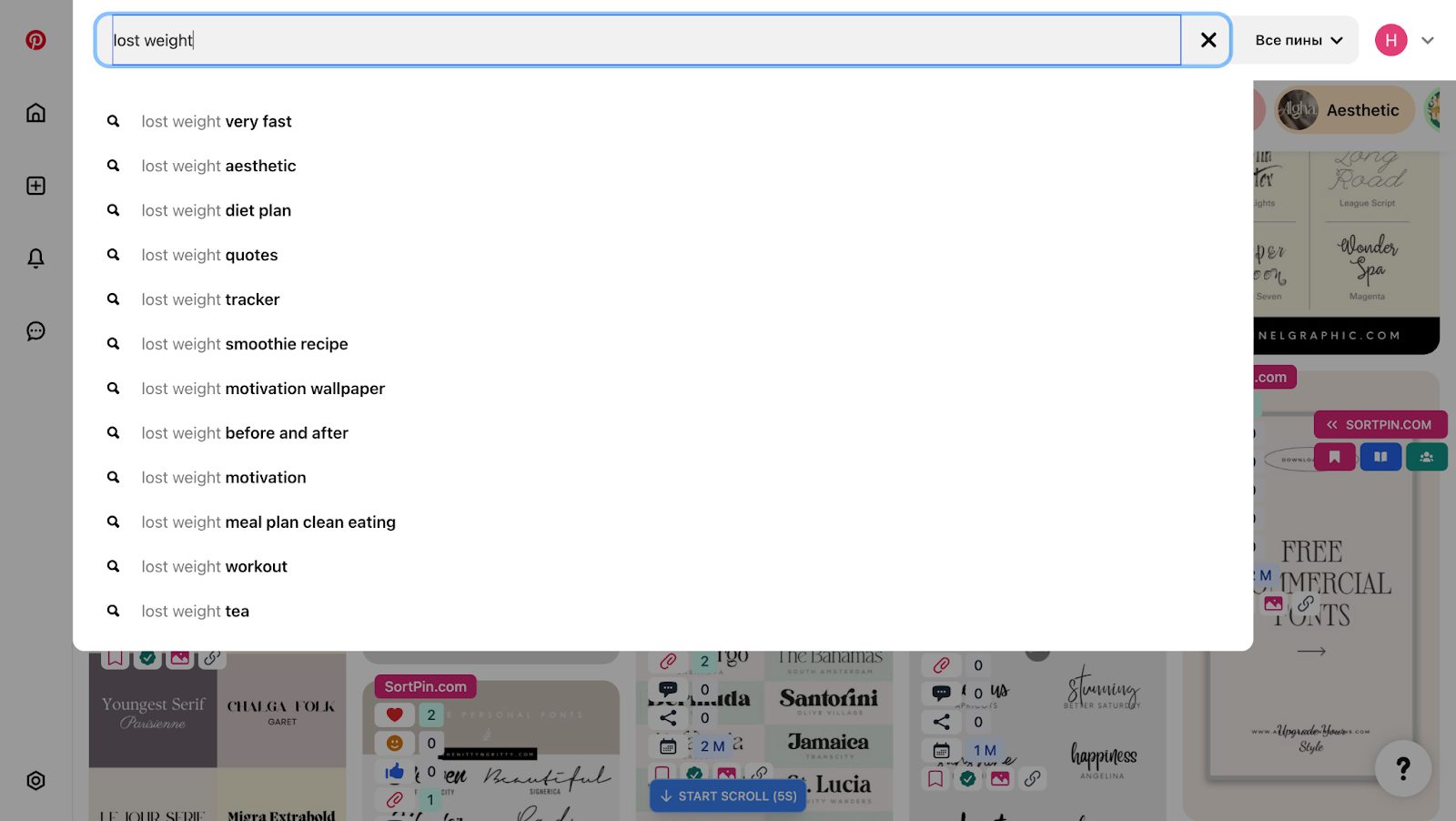The height and width of the screenshot is (821, 1456).
Task: Open the Home feed icon
Action: tap(35, 113)
